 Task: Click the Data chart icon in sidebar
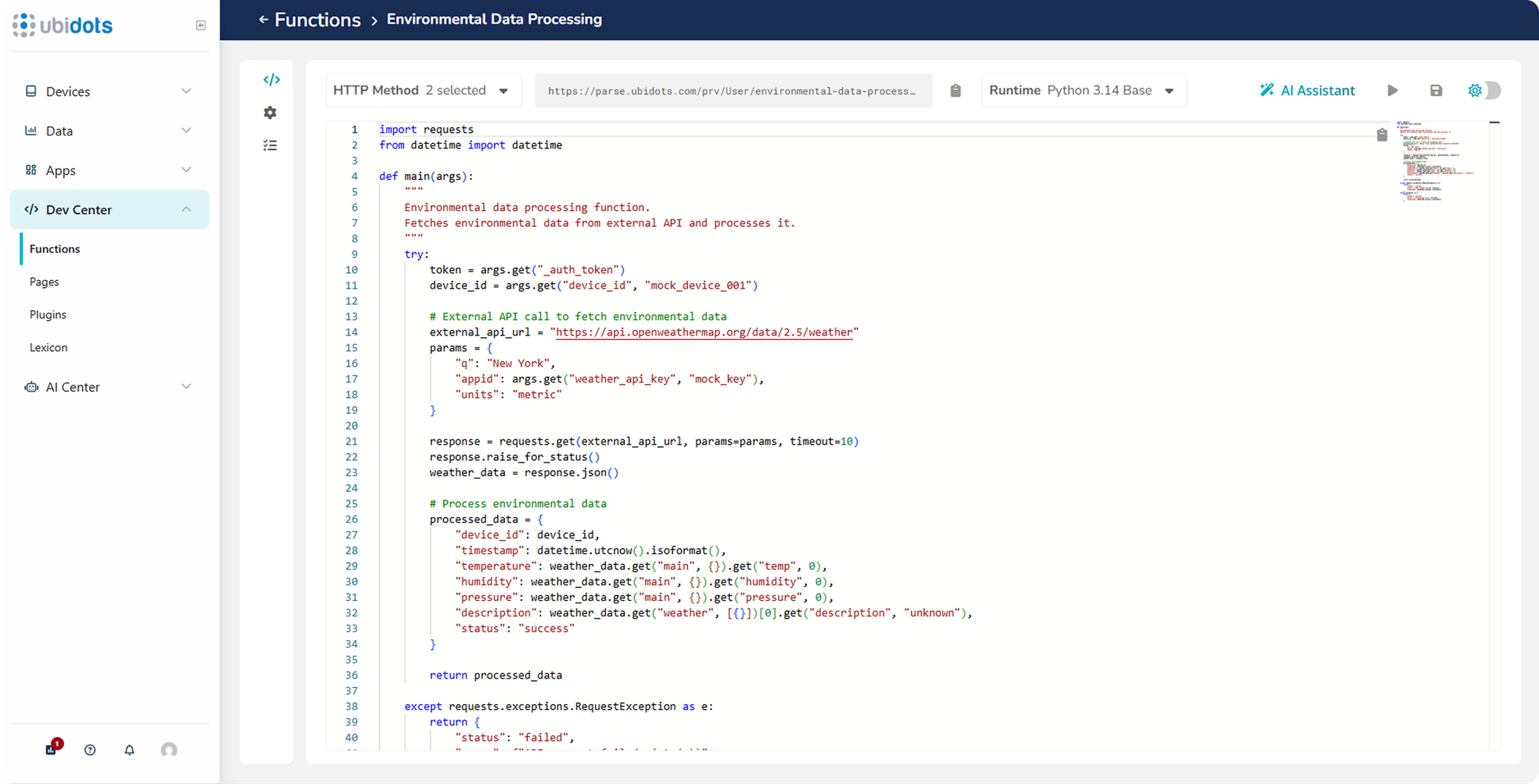31,130
